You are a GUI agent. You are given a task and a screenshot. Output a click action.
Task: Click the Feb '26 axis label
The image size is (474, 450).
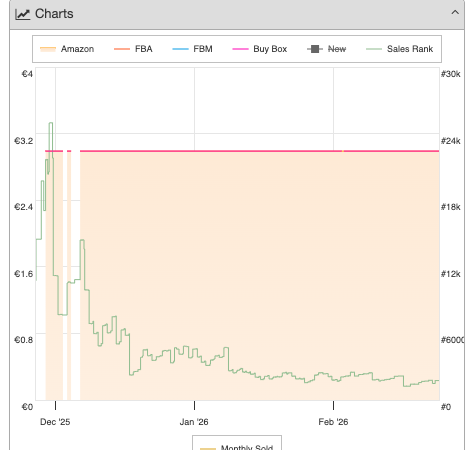[x=333, y=422]
